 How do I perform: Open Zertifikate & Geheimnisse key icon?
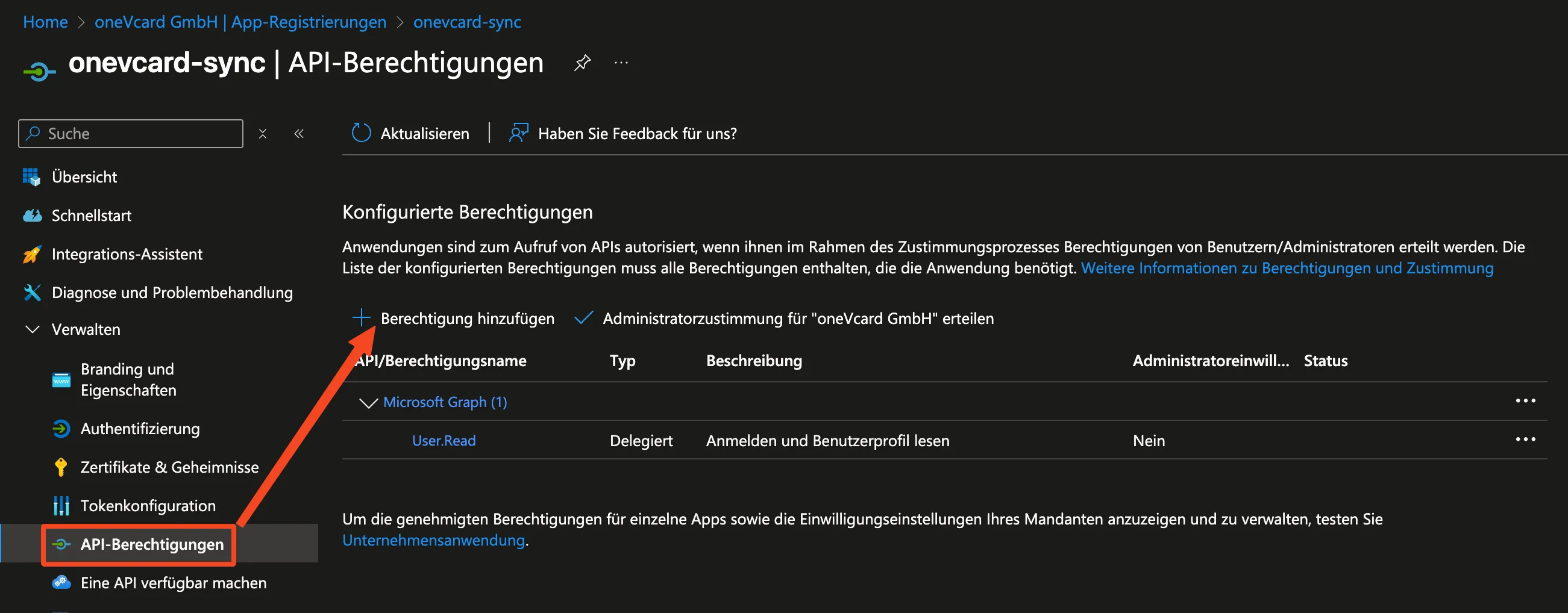[60, 467]
